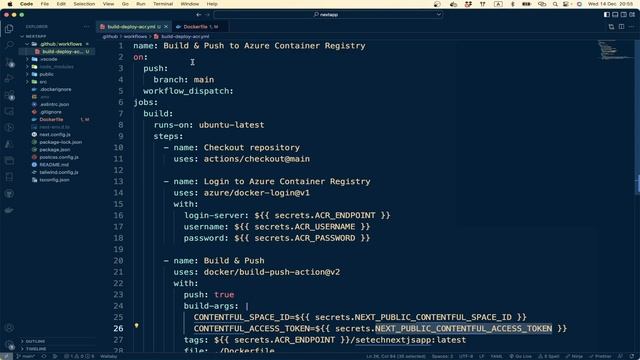Image resolution: width=640 pixels, height=360 pixels.
Task: Toggle the bottom panel layout icon
Action: click(615, 15)
